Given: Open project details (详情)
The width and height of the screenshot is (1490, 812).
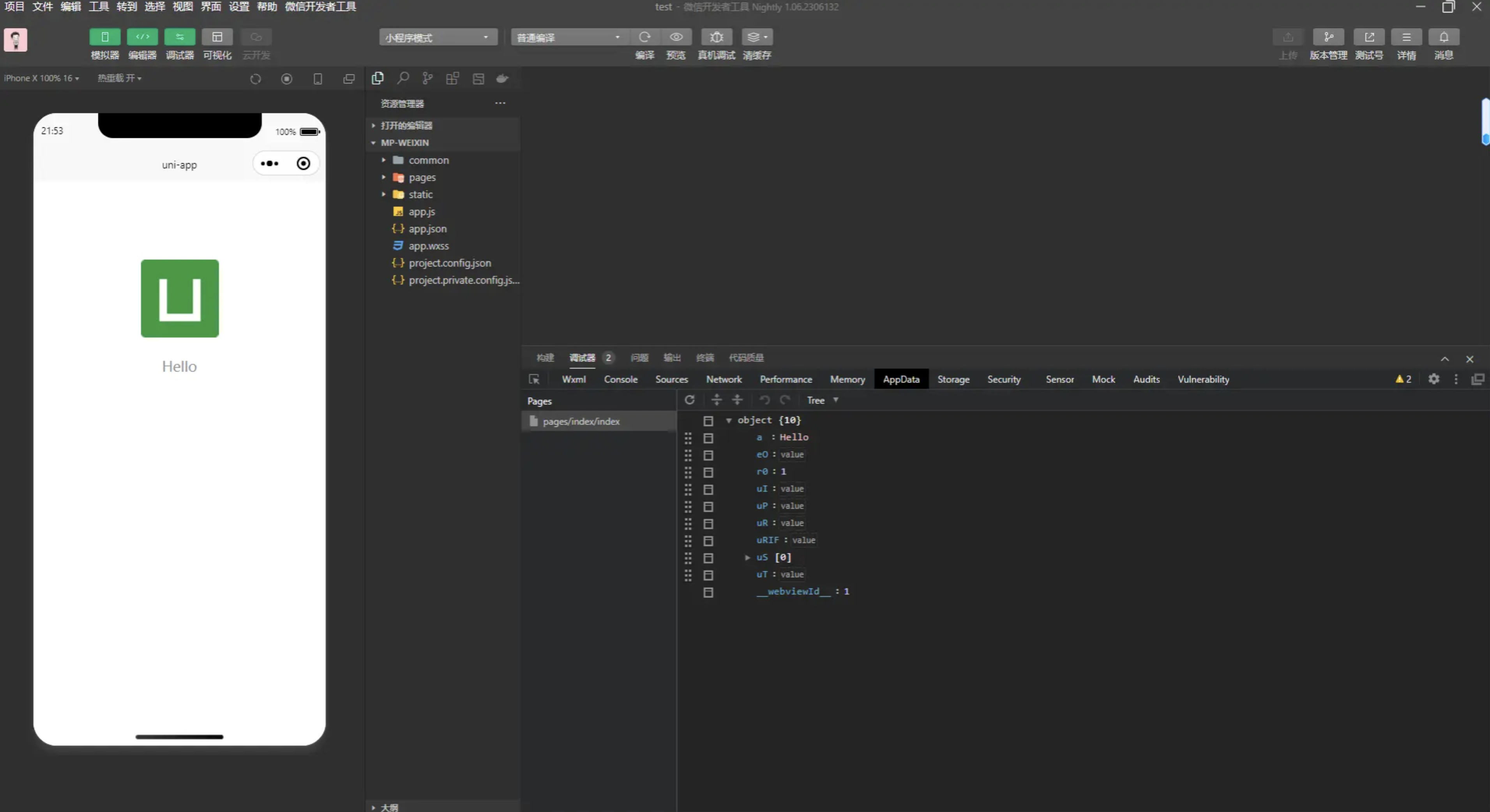Looking at the screenshot, I should [1407, 37].
